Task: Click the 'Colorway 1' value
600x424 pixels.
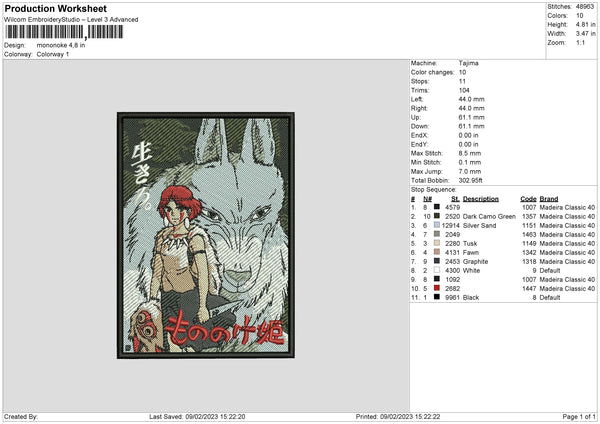Action: [53, 54]
